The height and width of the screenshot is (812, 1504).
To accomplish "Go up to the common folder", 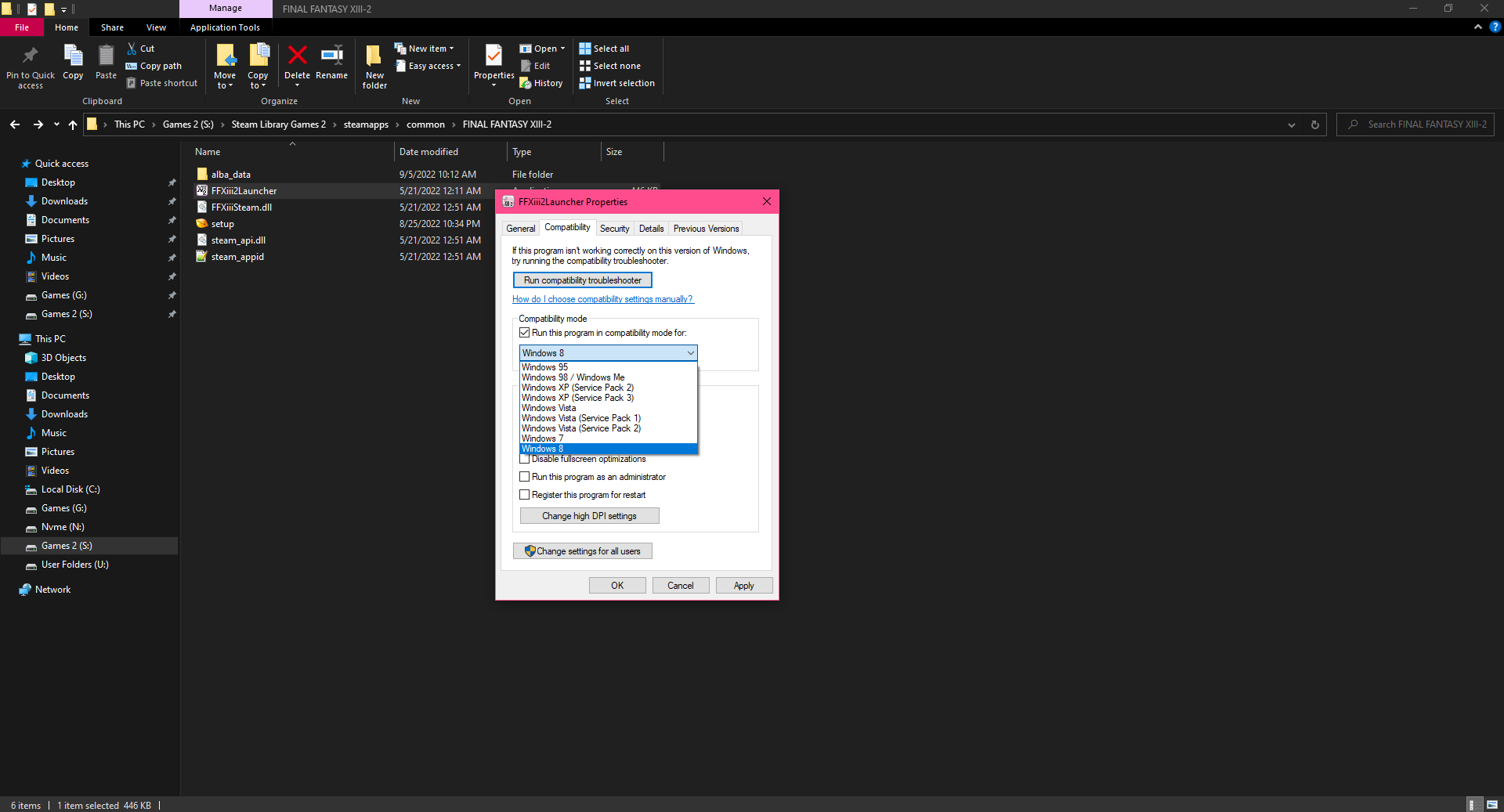I will tap(73, 125).
